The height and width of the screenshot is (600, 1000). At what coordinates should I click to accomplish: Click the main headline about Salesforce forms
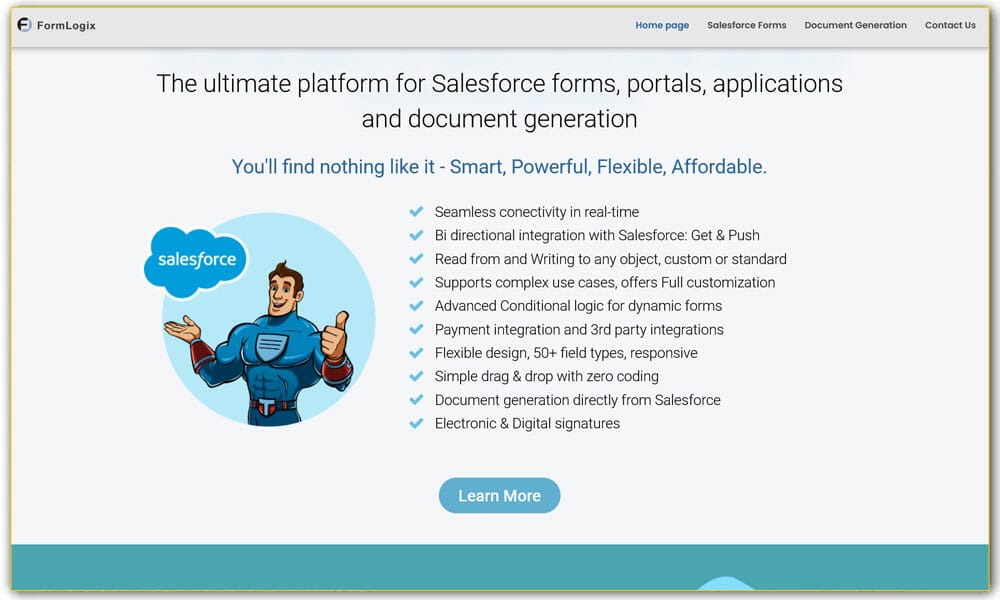(500, 100)
